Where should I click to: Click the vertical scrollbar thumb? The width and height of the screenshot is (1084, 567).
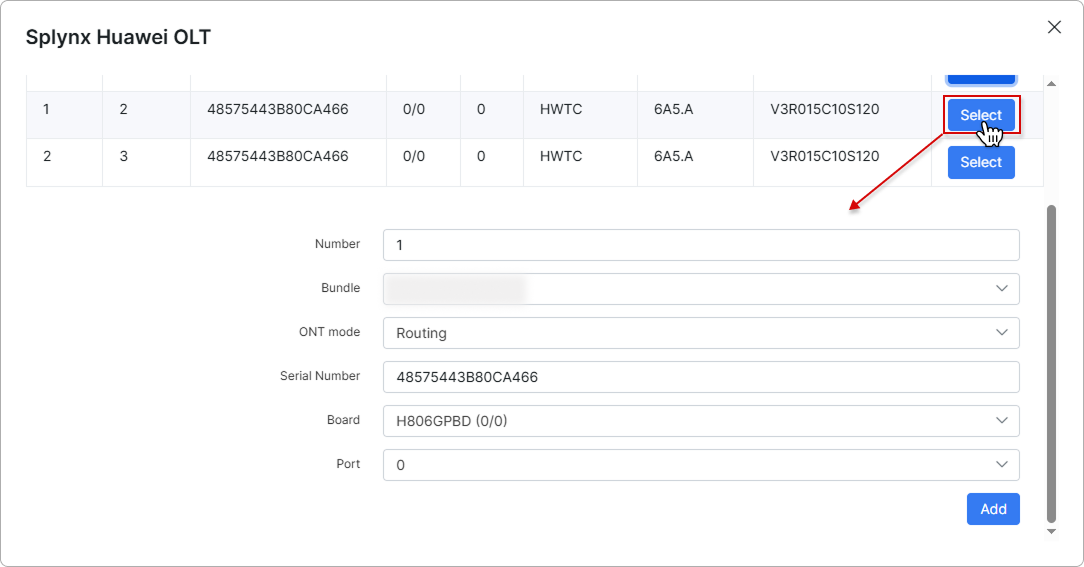(1052, 364)
